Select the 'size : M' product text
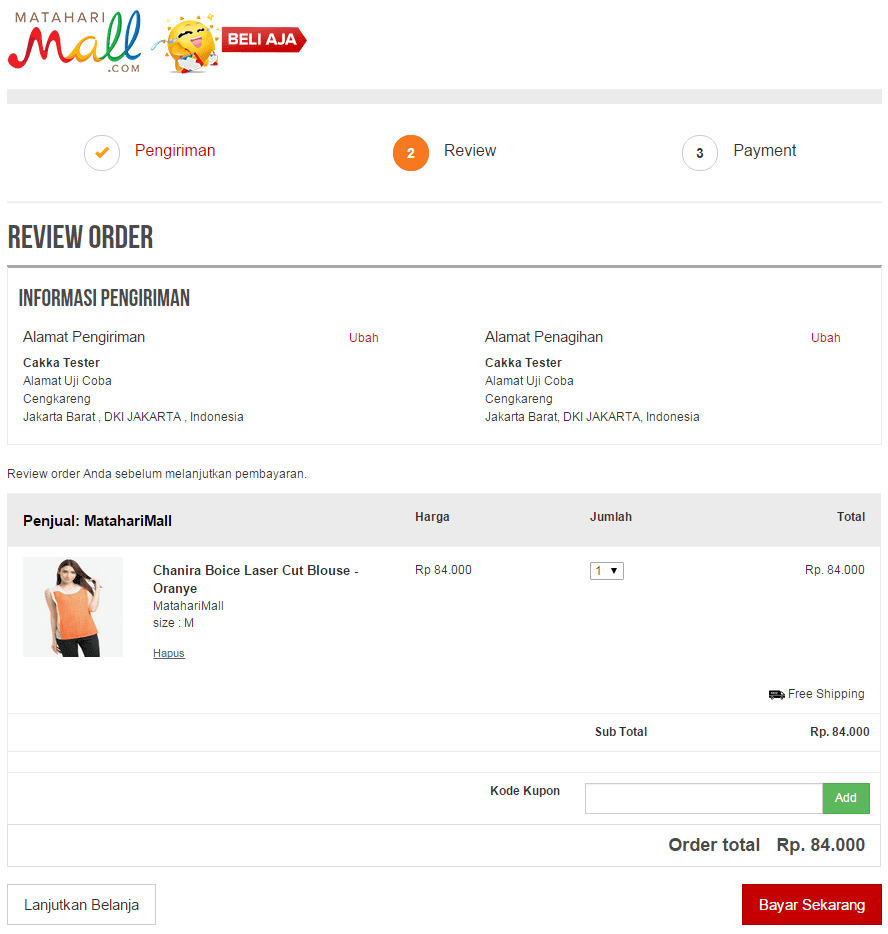Screen dimensions: 888x934 [173, 623]
